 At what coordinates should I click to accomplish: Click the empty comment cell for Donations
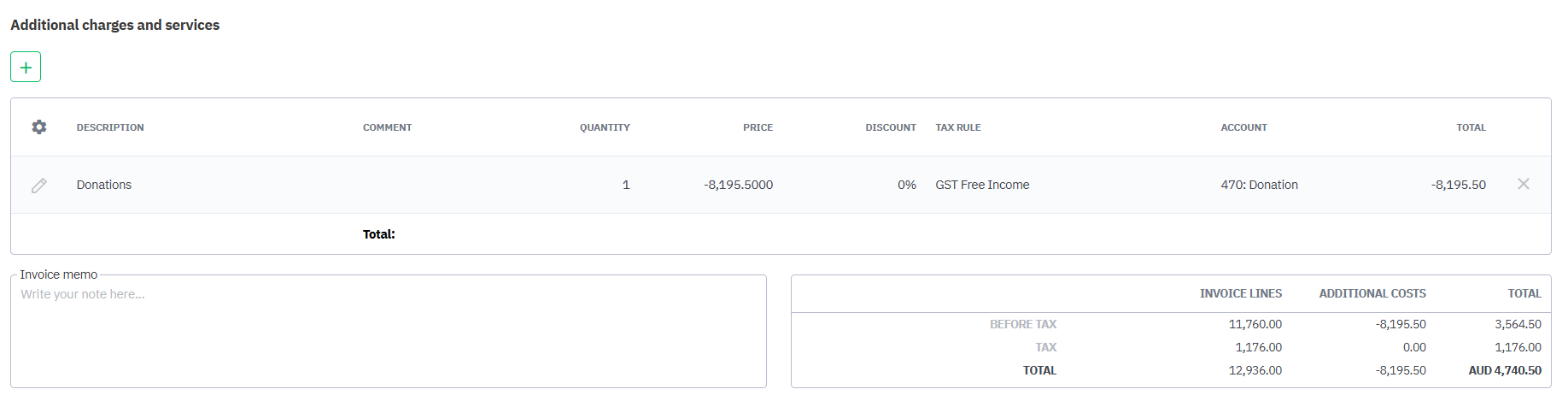(x=444, y=185)
